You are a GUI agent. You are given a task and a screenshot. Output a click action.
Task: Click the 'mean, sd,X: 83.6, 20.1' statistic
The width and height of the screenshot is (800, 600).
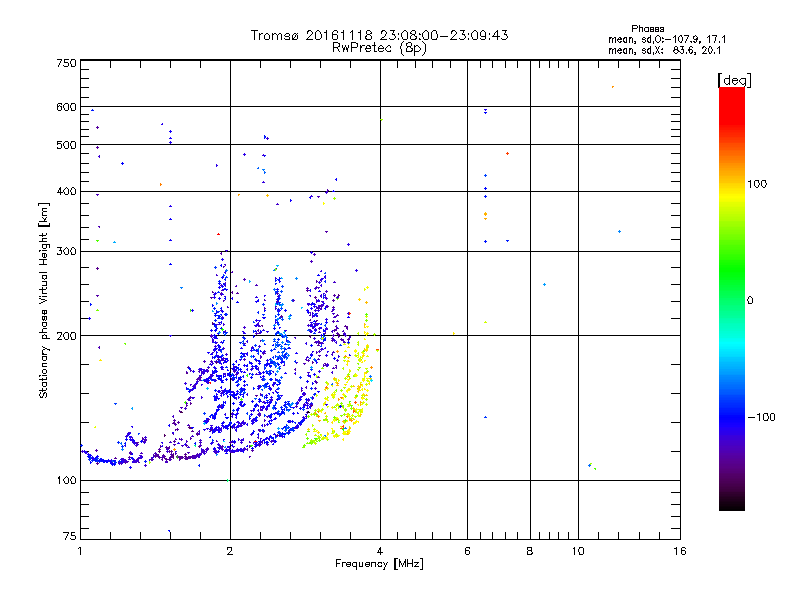click(664, 50)
